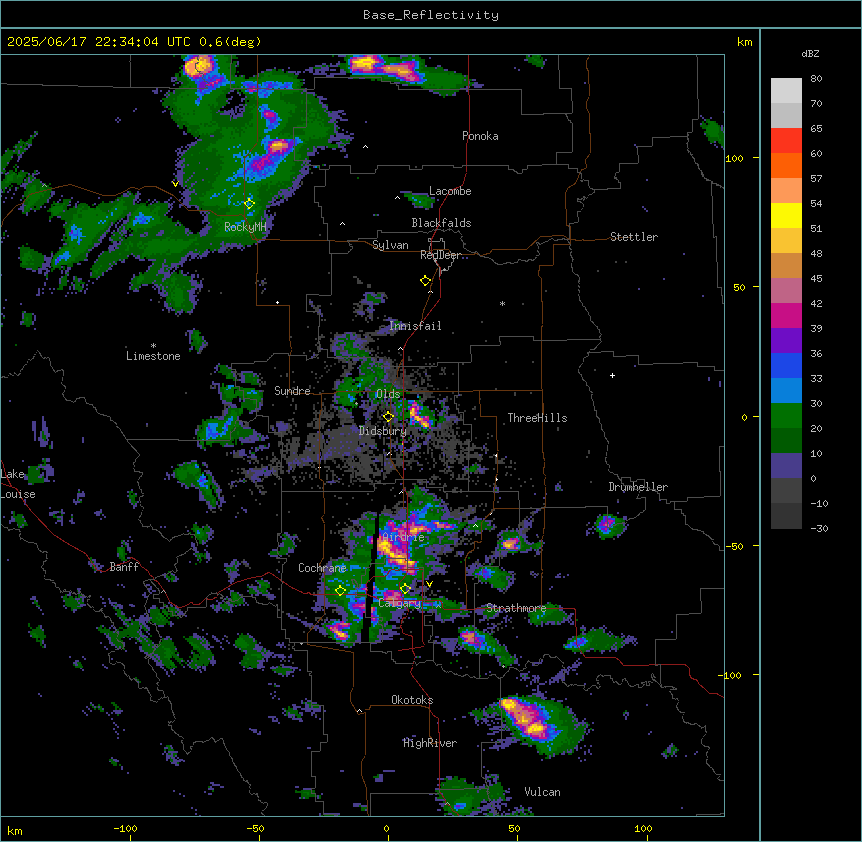Click the yellow diamond marker above Calgary label
Image resolution: width=862 pixels, height=842 pixels.
[405, 589]
